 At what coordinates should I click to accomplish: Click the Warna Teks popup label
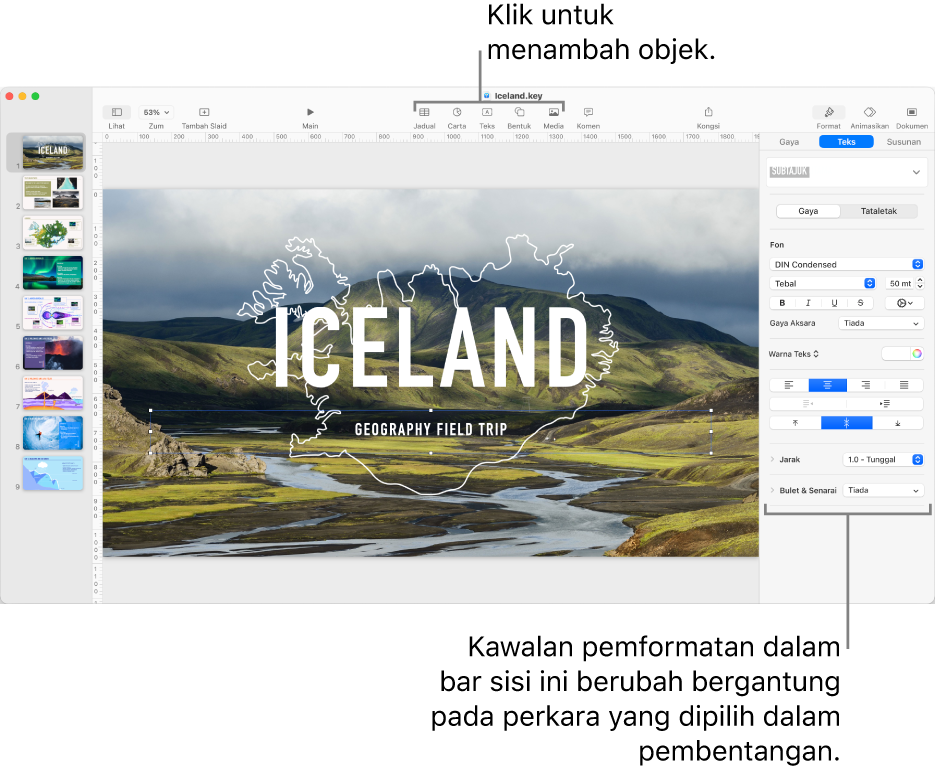[793, 354]
